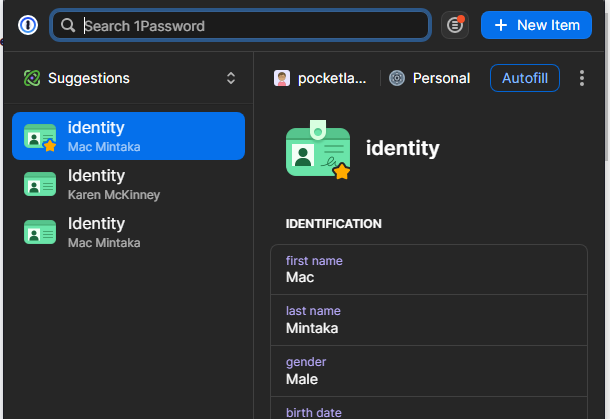Click the pocketla... account avatar
Viewport: 610px width, 419px height.
click(282, 78)
